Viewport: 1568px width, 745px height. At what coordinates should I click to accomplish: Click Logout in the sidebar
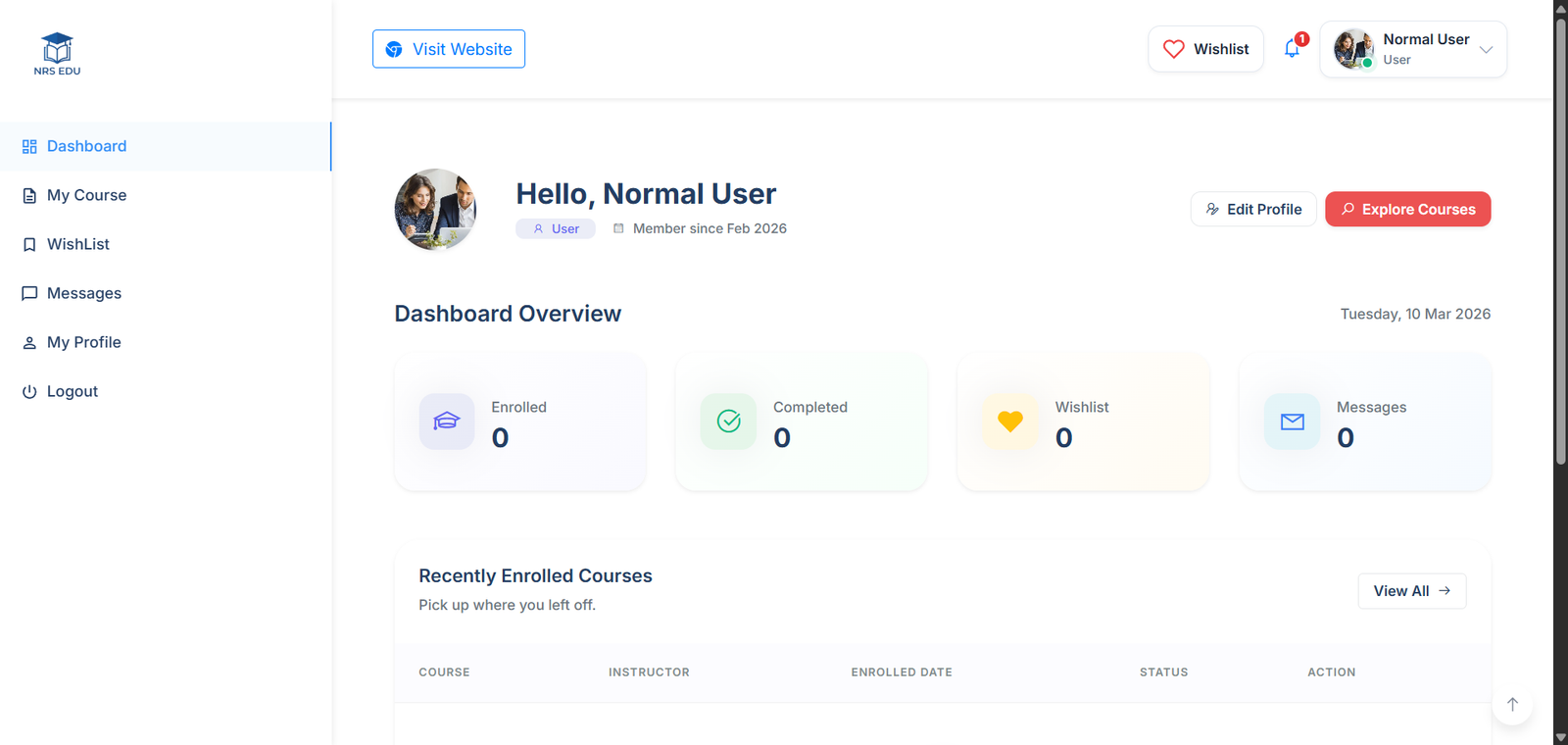(73, 391)
